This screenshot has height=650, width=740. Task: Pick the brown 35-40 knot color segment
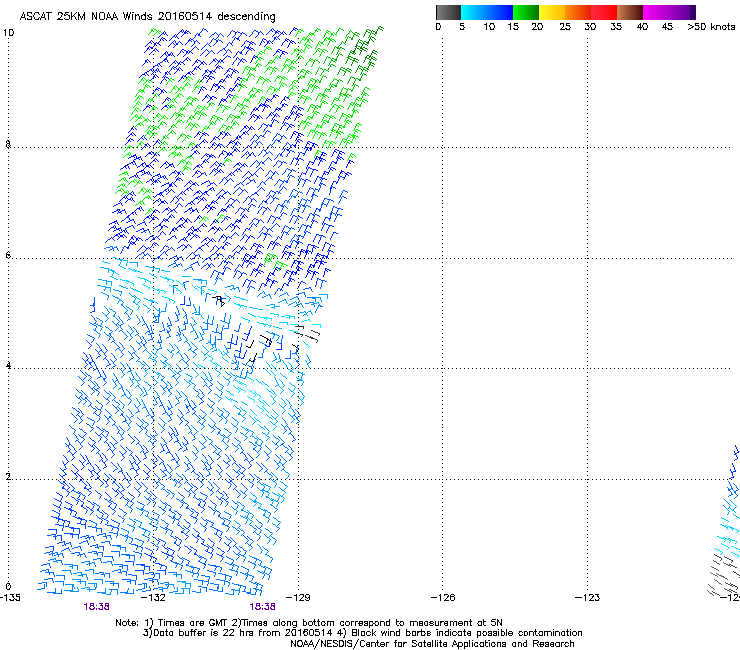[630, 12]
